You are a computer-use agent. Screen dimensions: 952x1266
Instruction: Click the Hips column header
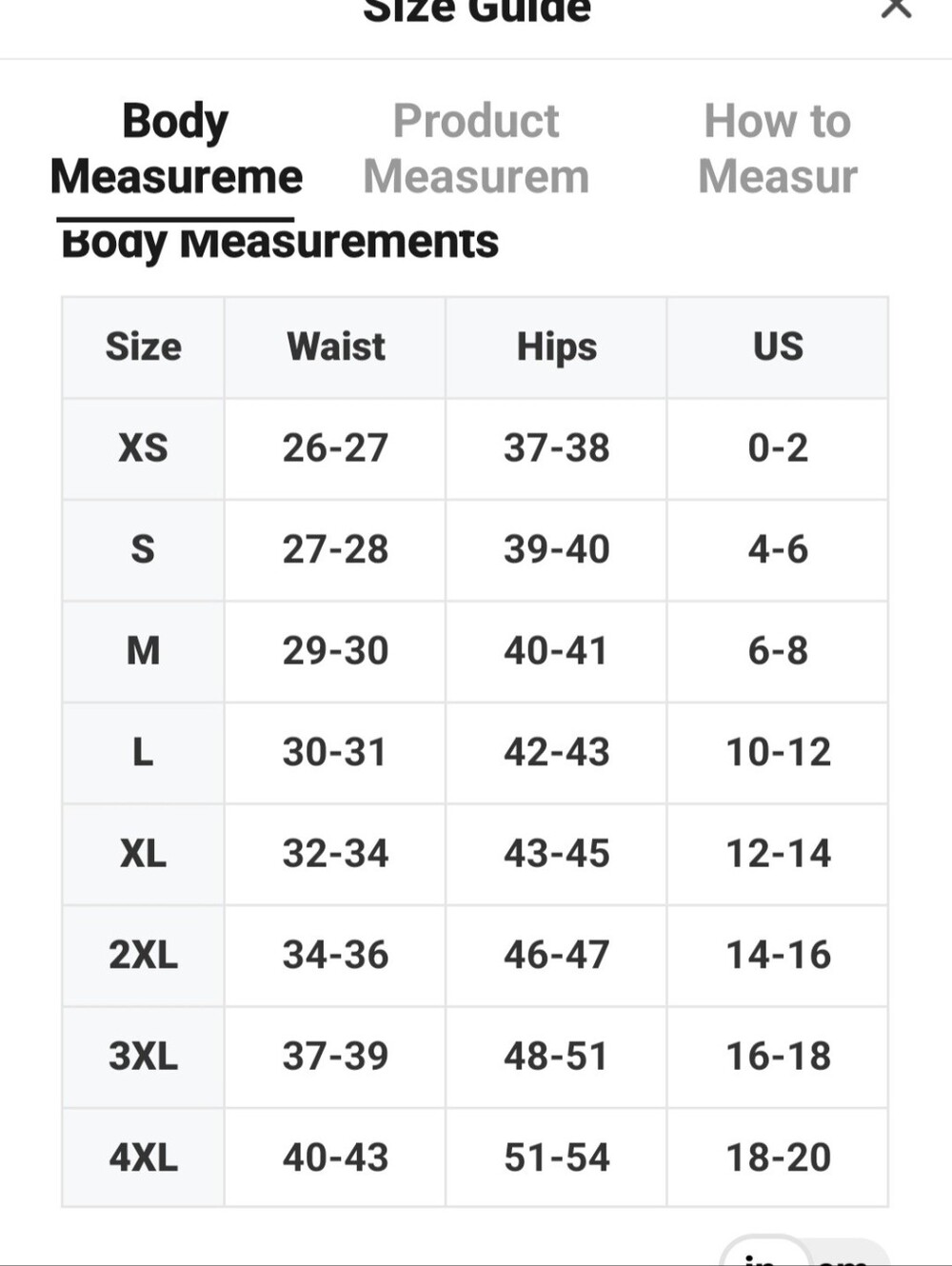coord(557,347)
